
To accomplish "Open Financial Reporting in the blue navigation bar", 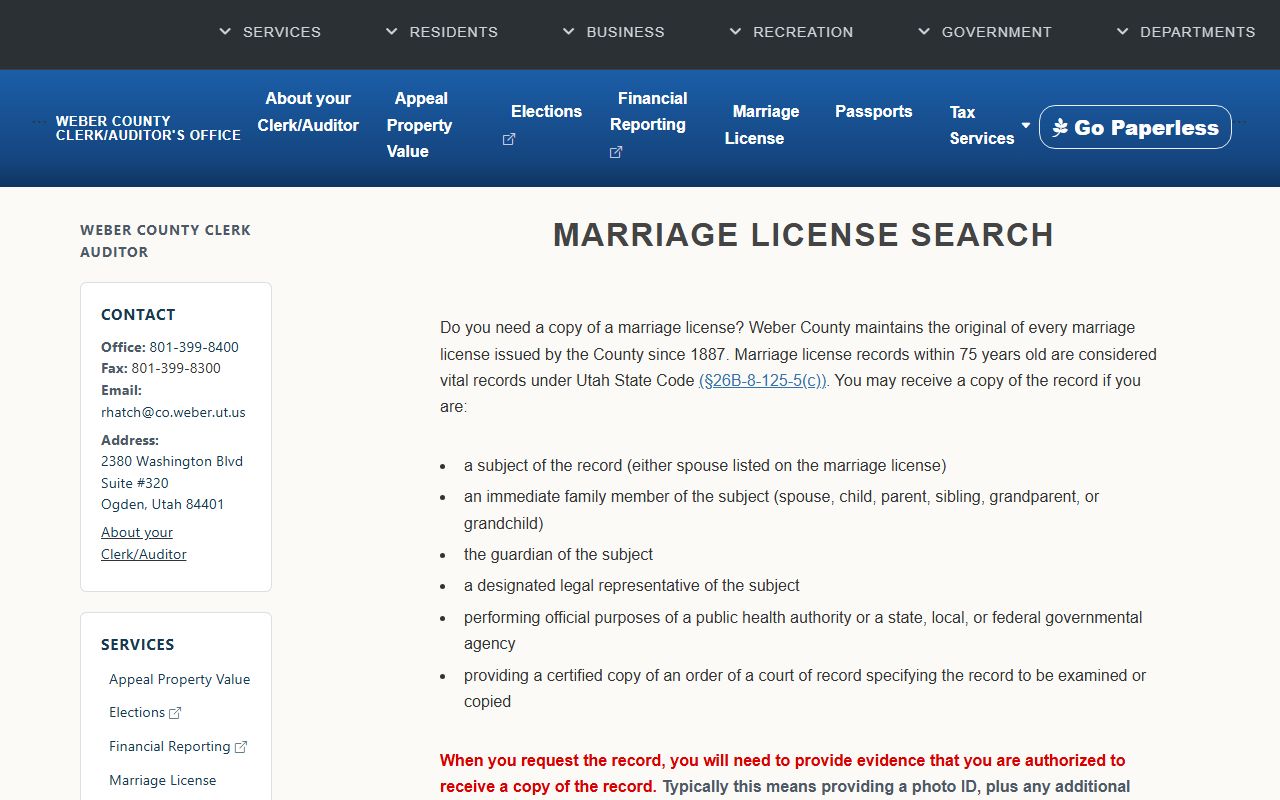I will click(649, 112).
